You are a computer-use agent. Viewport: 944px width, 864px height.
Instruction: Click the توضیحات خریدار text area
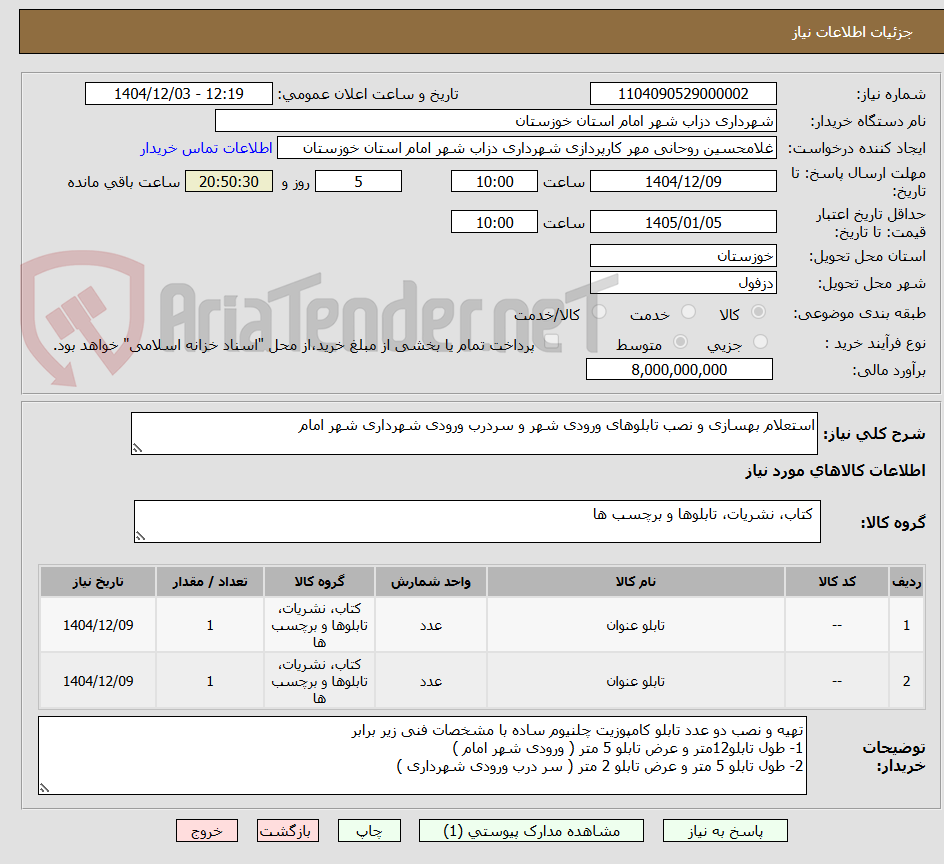423,756
